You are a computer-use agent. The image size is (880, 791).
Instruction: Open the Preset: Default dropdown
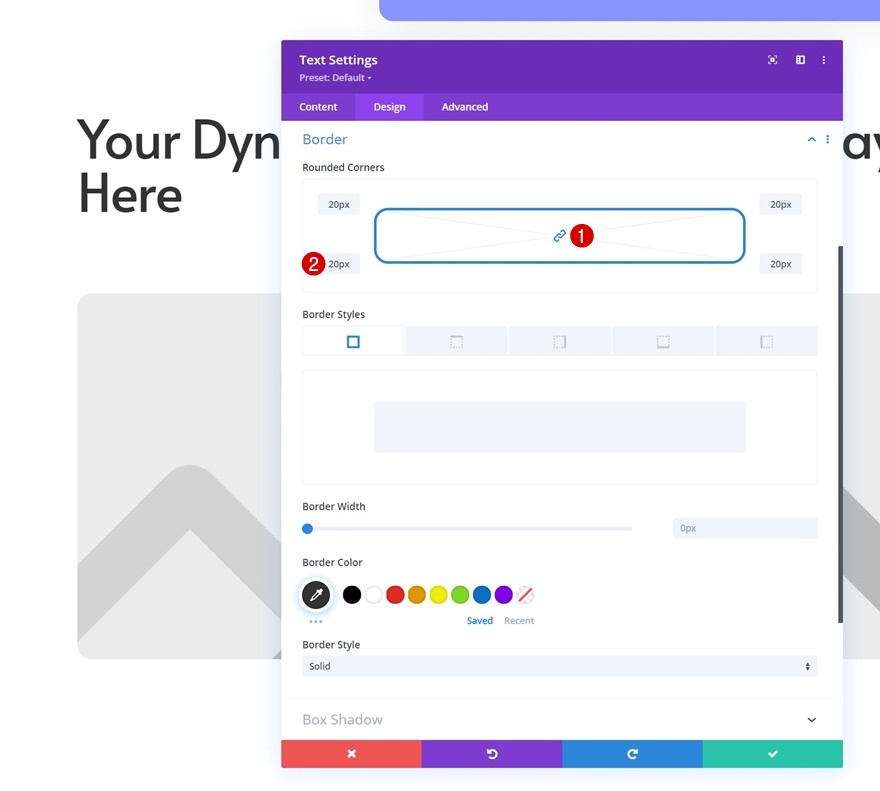point(335,78)
